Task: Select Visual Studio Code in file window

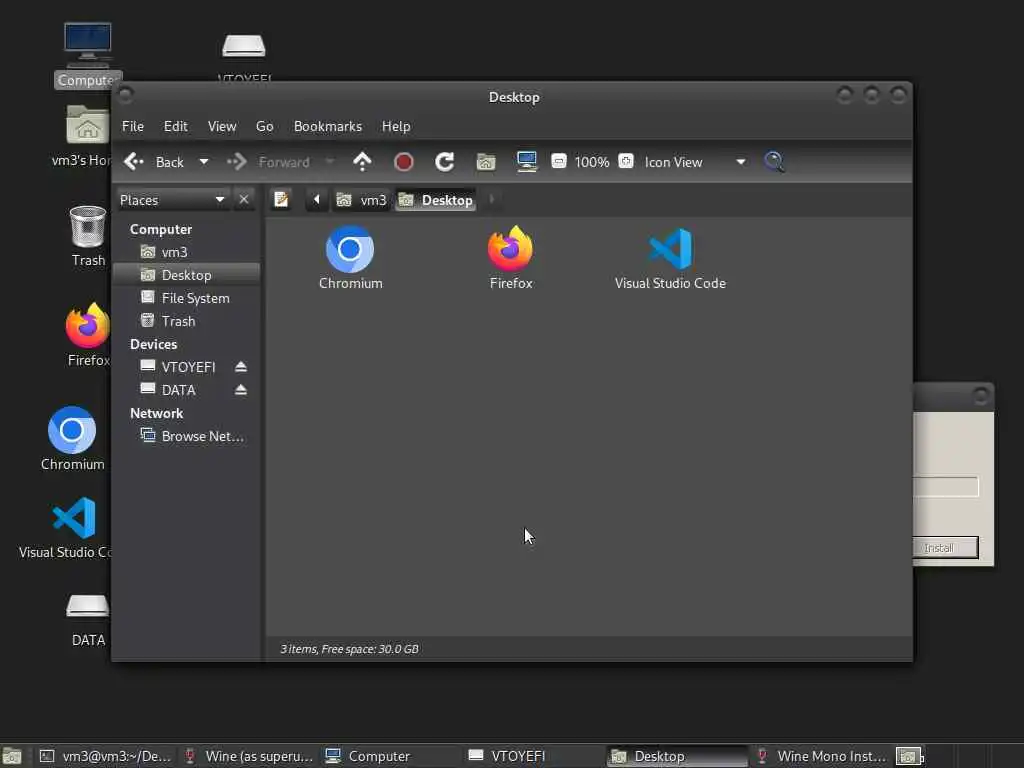Action: tap(670, 258)
